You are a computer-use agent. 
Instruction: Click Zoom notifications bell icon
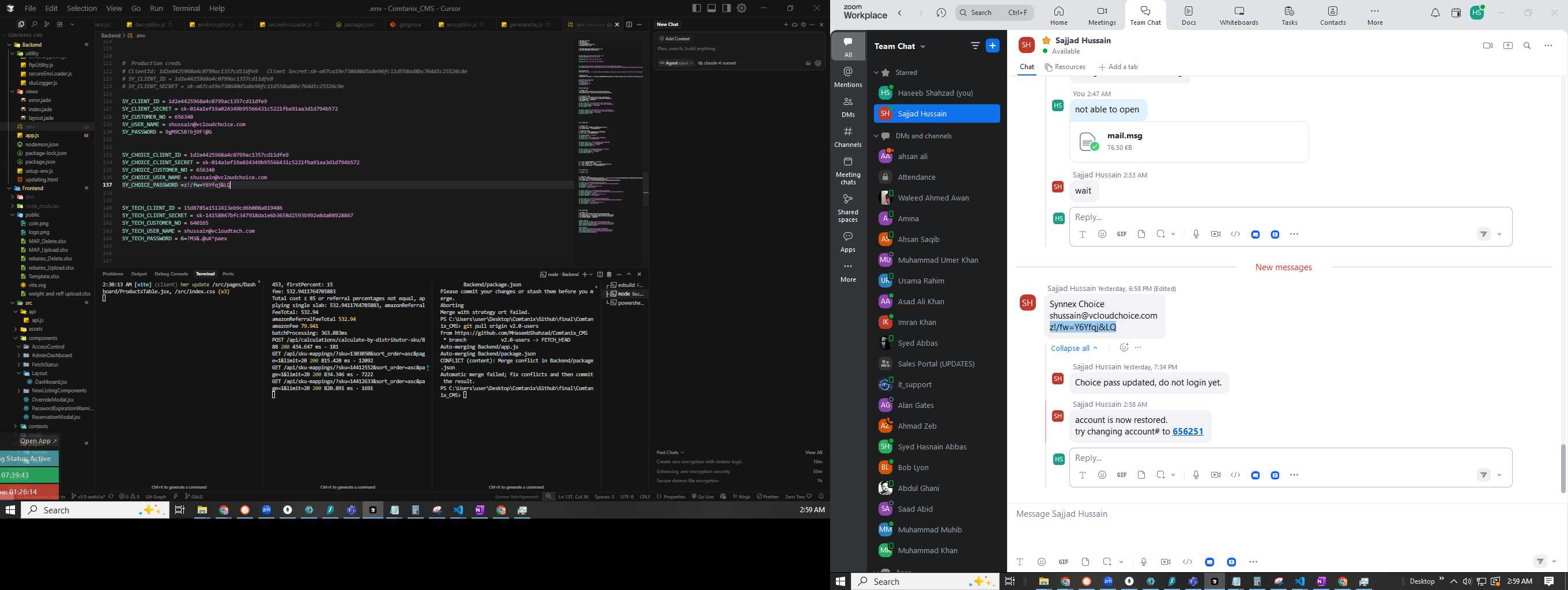coord(1435,13)
